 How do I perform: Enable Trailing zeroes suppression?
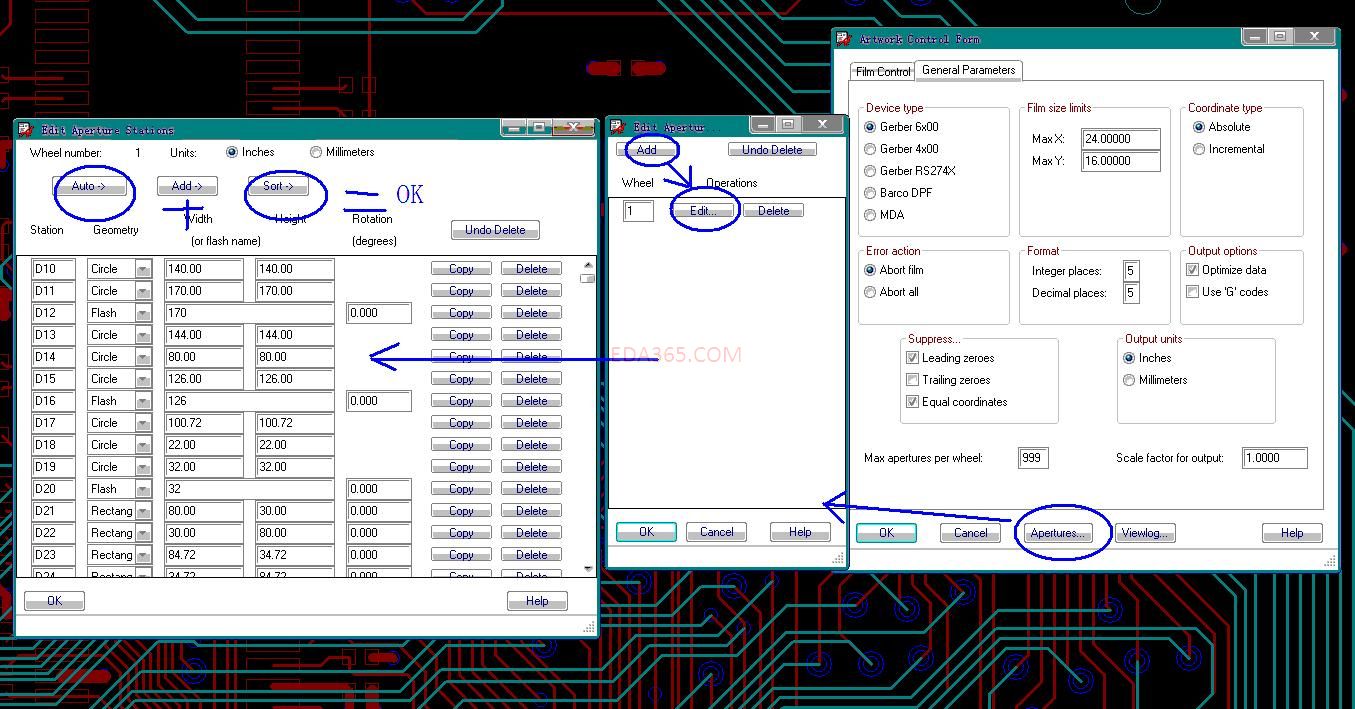click(x=912, y=380)
